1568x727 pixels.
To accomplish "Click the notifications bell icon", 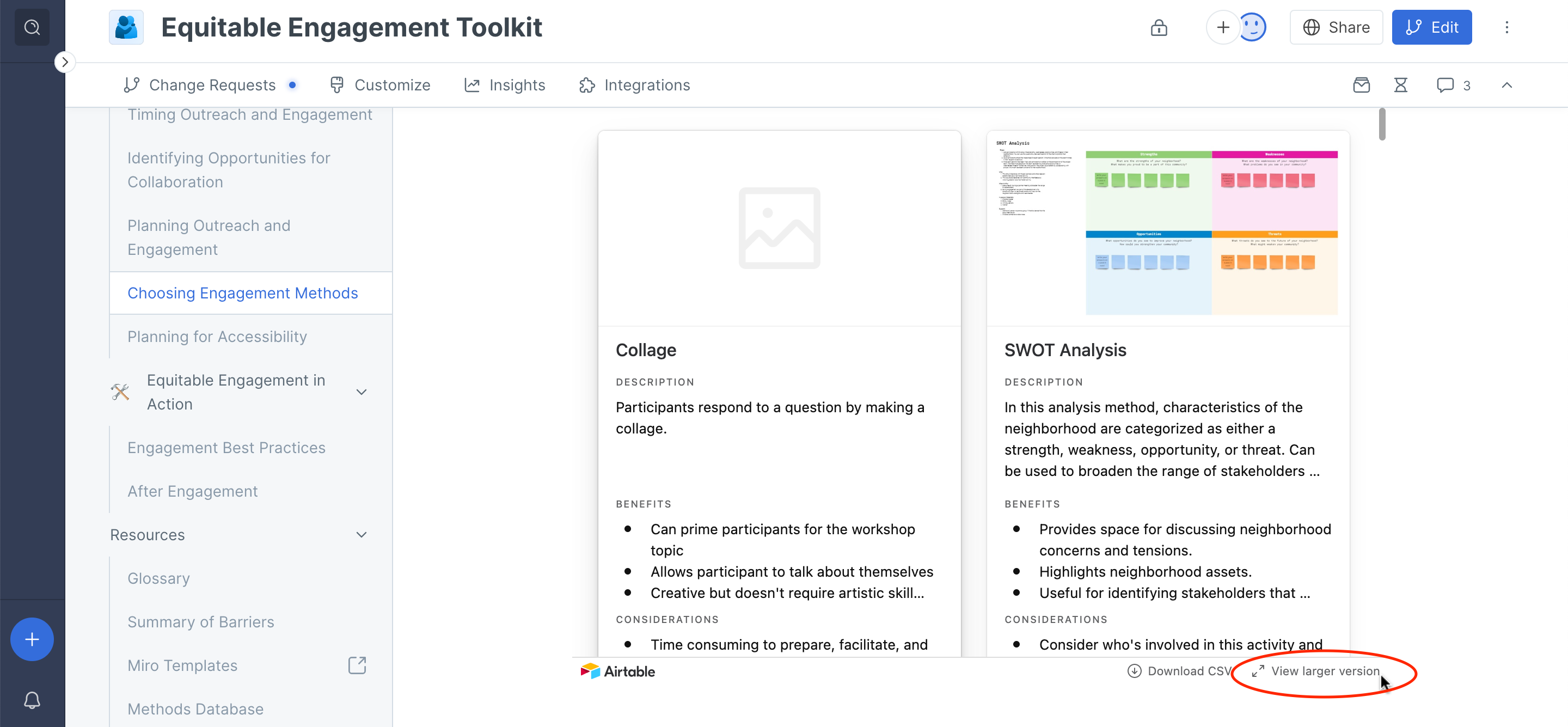I will tap(32, 700).
